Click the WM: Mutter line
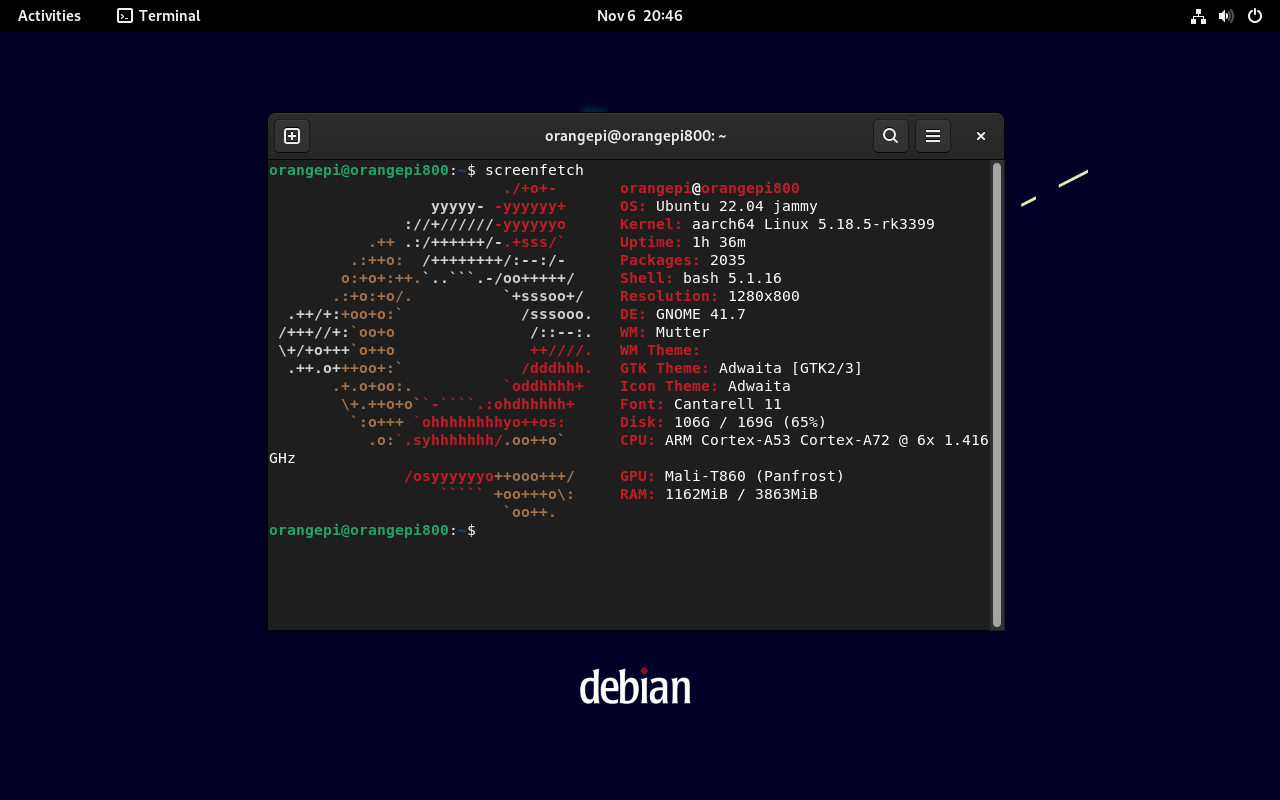This screenshot has width=1280, height=800. 665,332
